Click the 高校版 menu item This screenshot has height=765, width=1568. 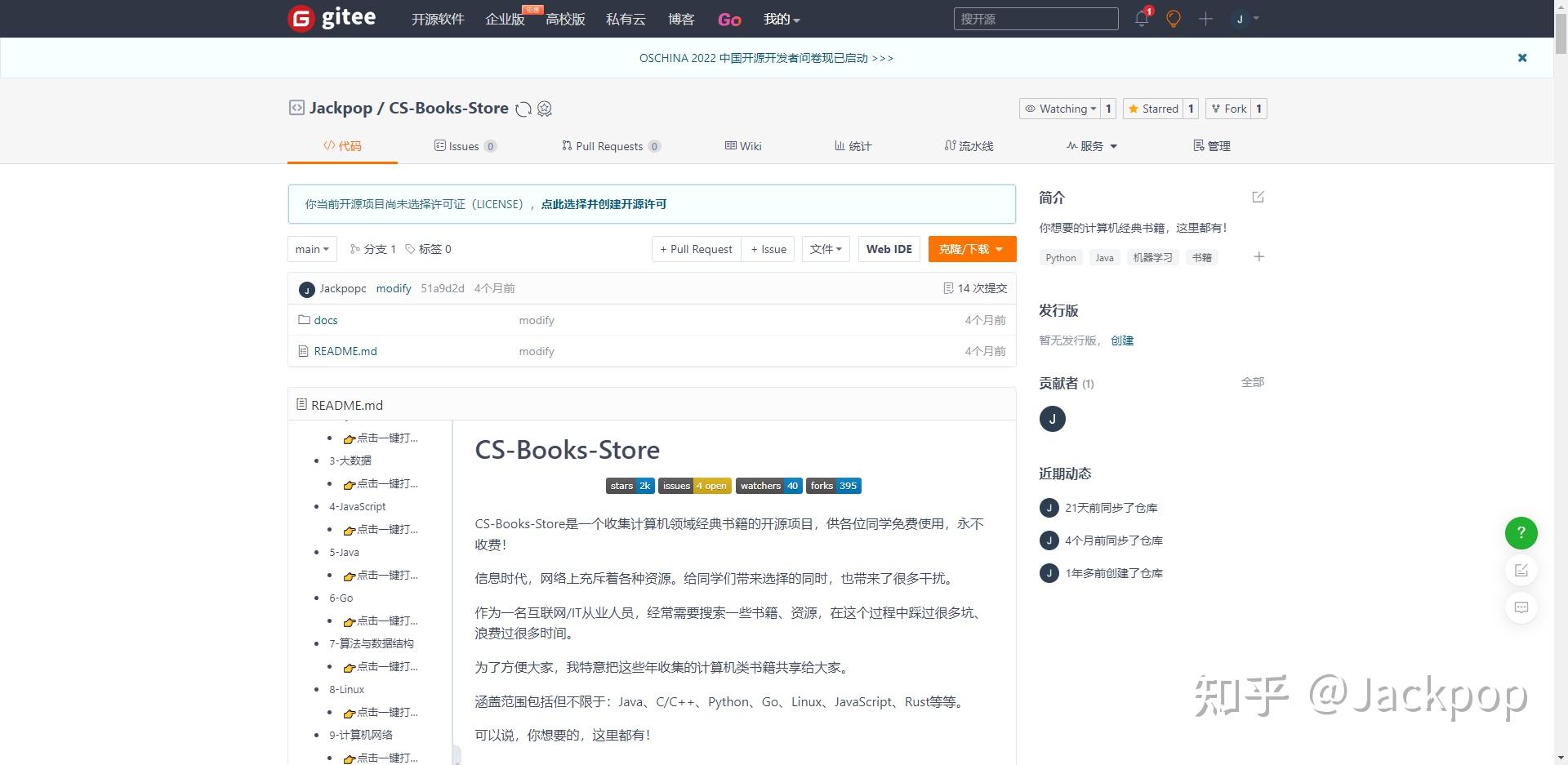(x=565, y=19)
